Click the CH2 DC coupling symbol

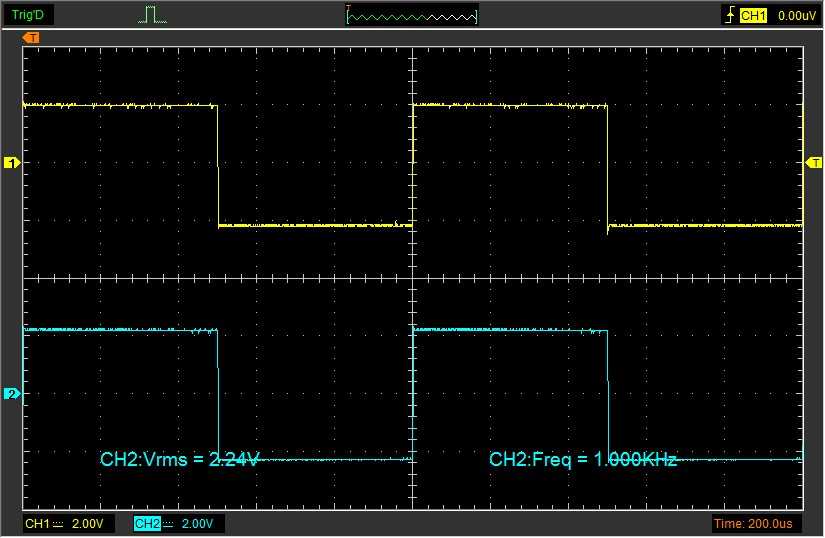click(x=168, y=524)
